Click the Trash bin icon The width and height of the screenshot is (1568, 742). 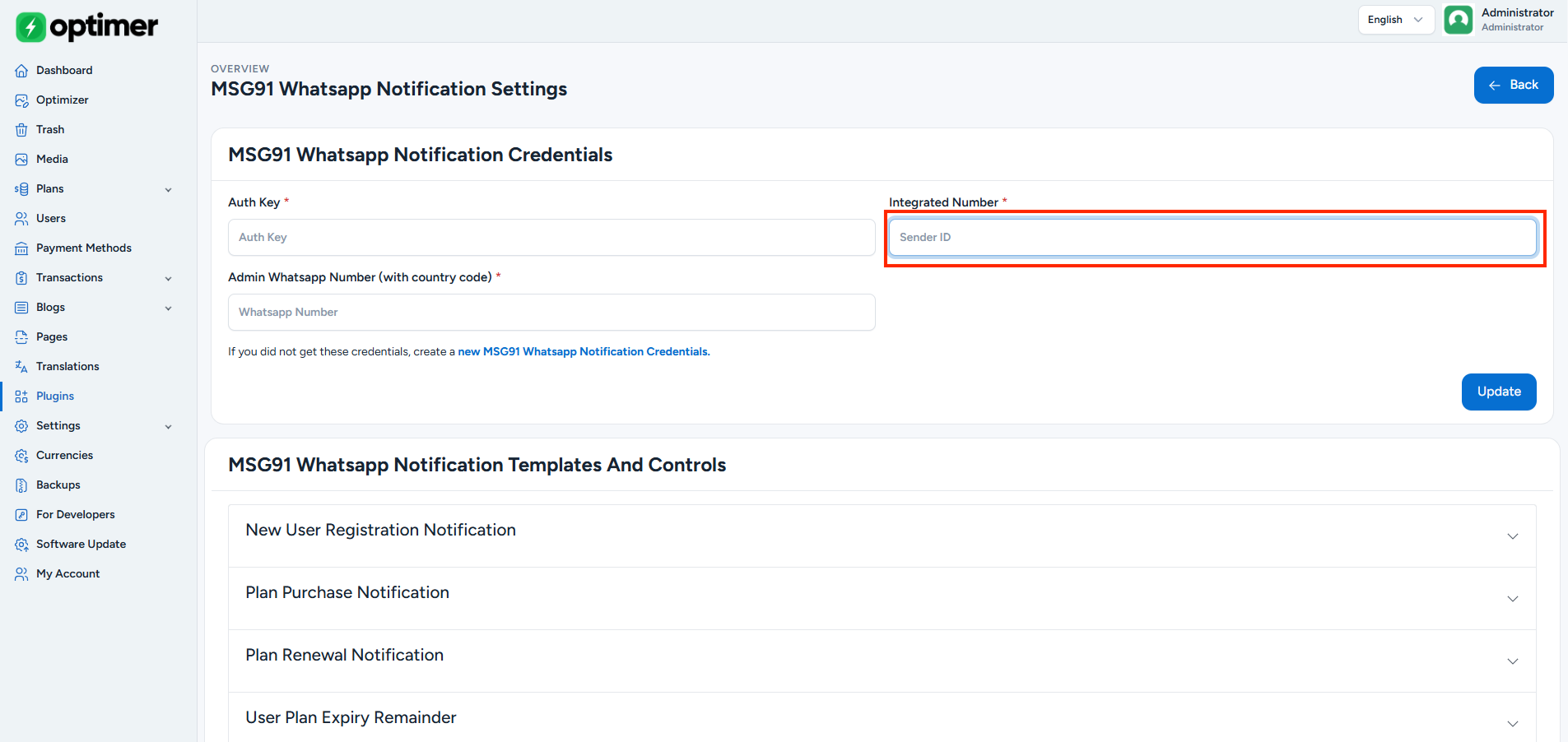coord(21,130)
